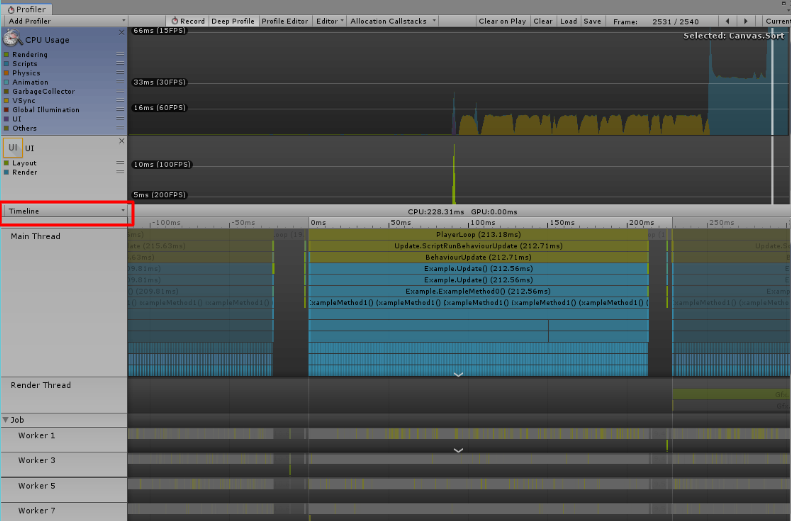Click the Render Thread label
Image resolution: width=791 pixels, height=521 pixels.
coord(40,385)
